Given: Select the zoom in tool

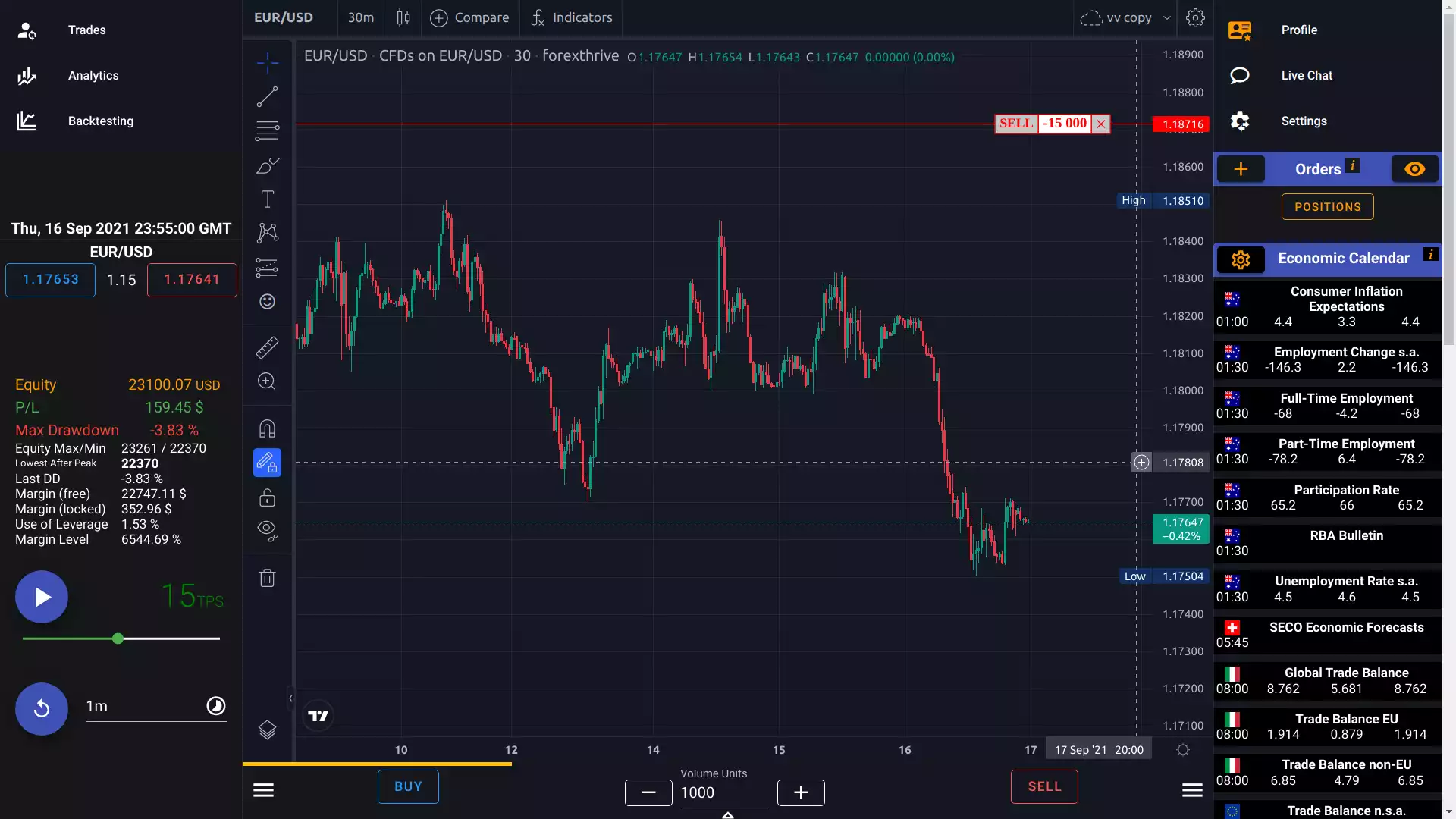Looking at the screenshot, I should 266,382.
